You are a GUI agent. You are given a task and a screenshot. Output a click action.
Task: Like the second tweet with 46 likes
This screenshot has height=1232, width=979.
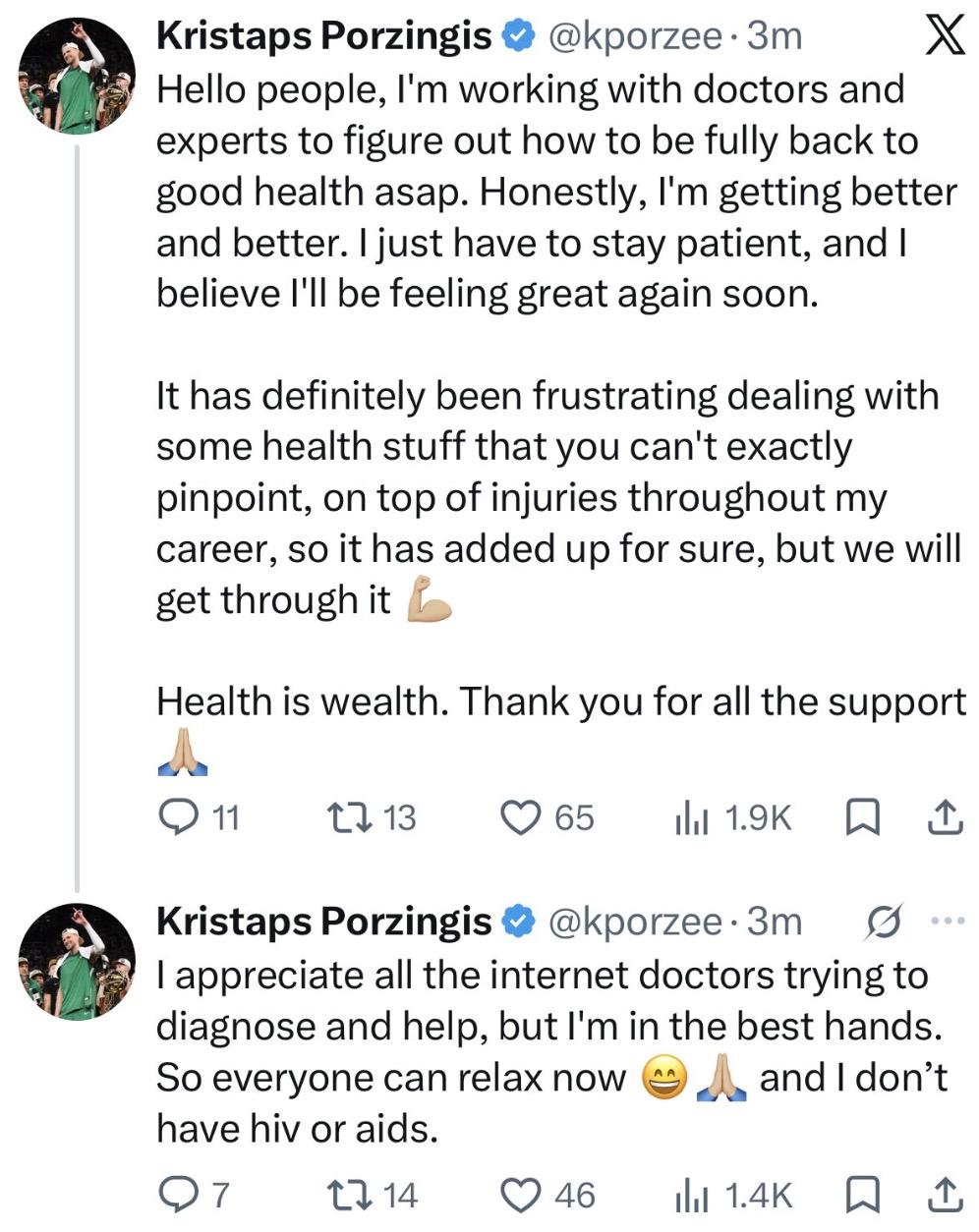(522, 1194)
